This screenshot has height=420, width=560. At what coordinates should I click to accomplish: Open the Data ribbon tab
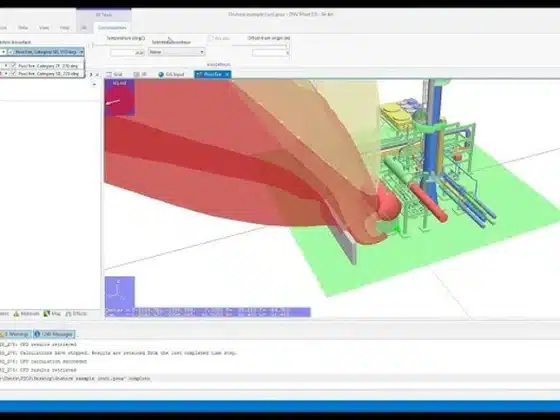[23, 28]
